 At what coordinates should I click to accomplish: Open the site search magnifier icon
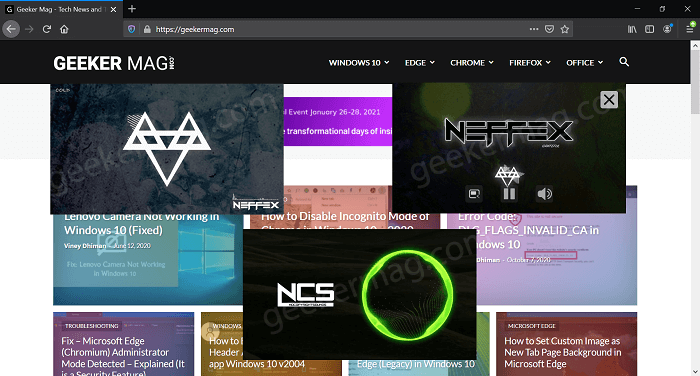624,62
